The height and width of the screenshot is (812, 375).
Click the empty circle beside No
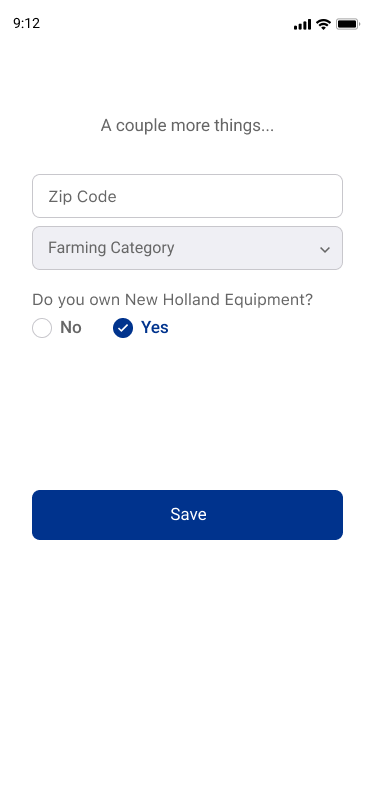click(42, 328)
